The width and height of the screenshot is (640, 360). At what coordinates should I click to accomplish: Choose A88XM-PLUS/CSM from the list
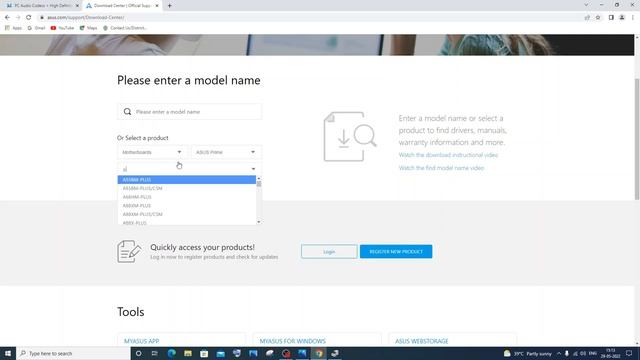(x=187, y=214)
